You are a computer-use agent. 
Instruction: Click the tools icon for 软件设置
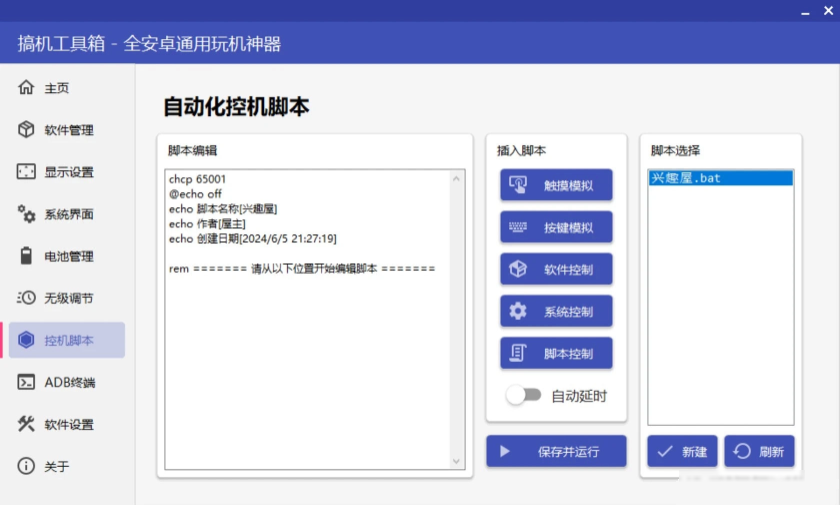click(x=26, y=424)
